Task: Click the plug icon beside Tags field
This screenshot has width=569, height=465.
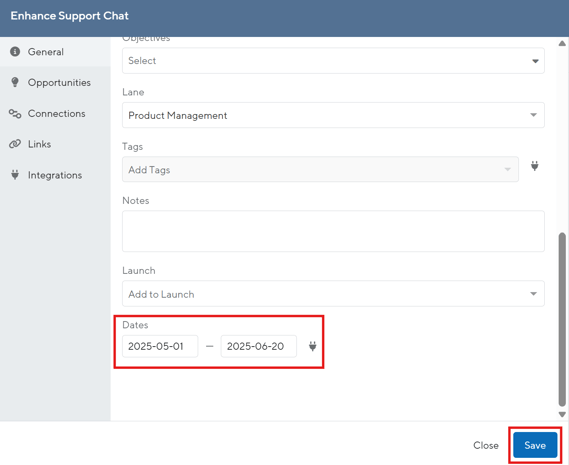Action: click(x=535, y=166)
